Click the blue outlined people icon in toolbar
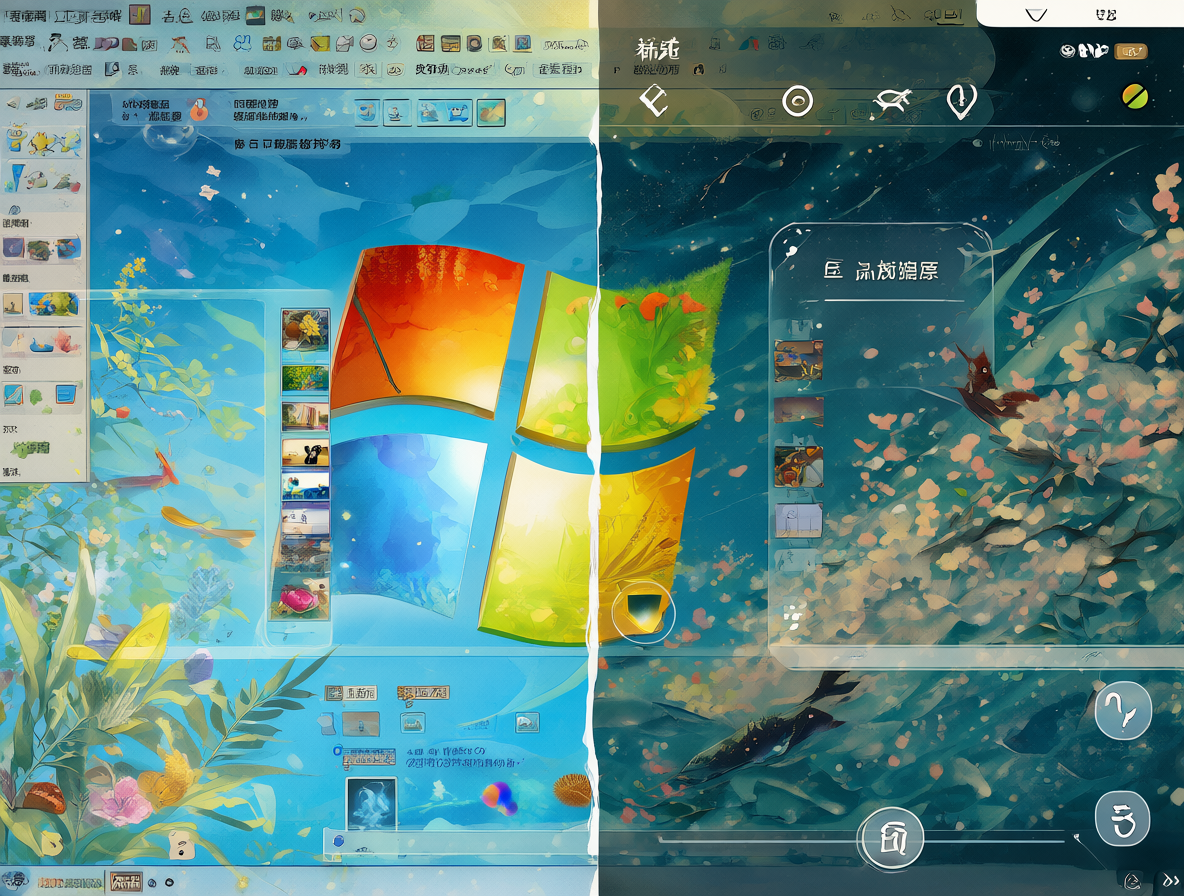 pyautogui.click(x=242, y=44)
